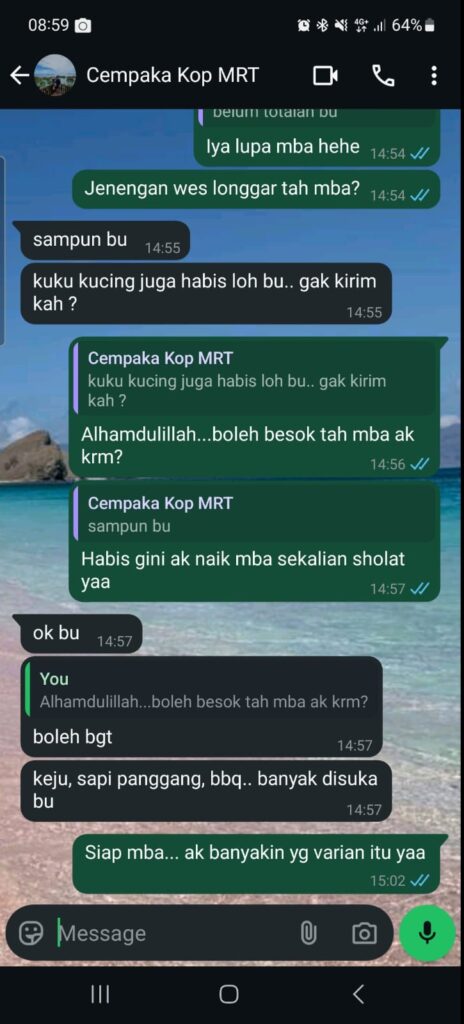This screenshot has width=464, height=1024.
Task: Tap the paperclip attachment icon
Action: point(308,933)
